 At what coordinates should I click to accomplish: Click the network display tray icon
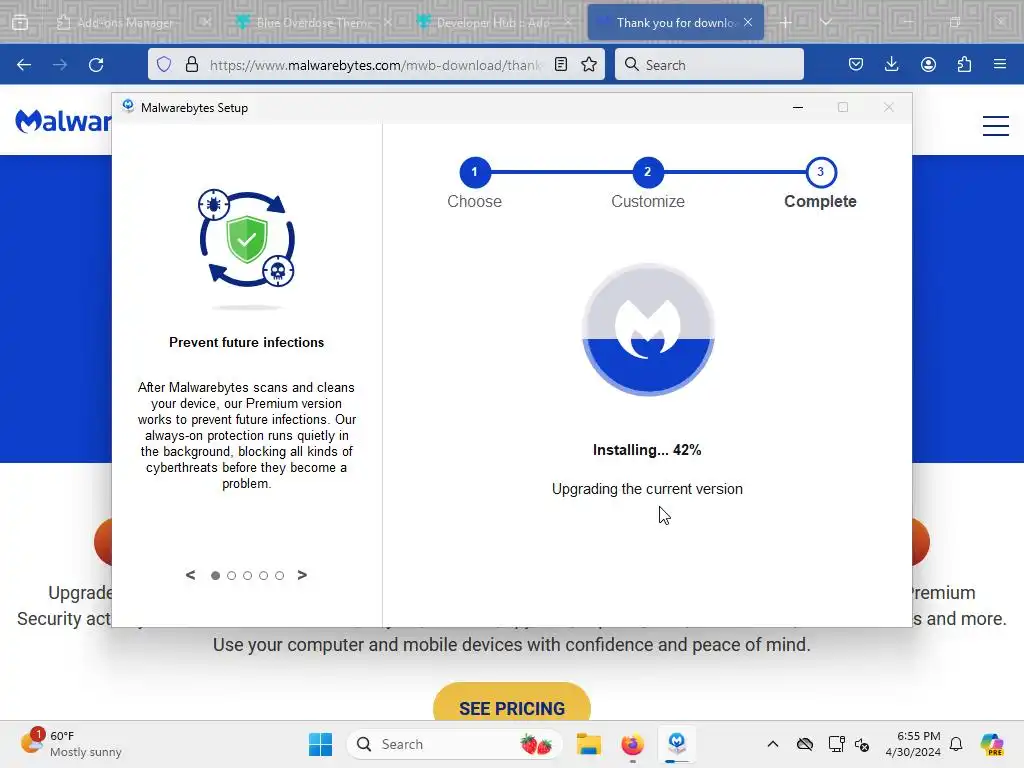836,744
